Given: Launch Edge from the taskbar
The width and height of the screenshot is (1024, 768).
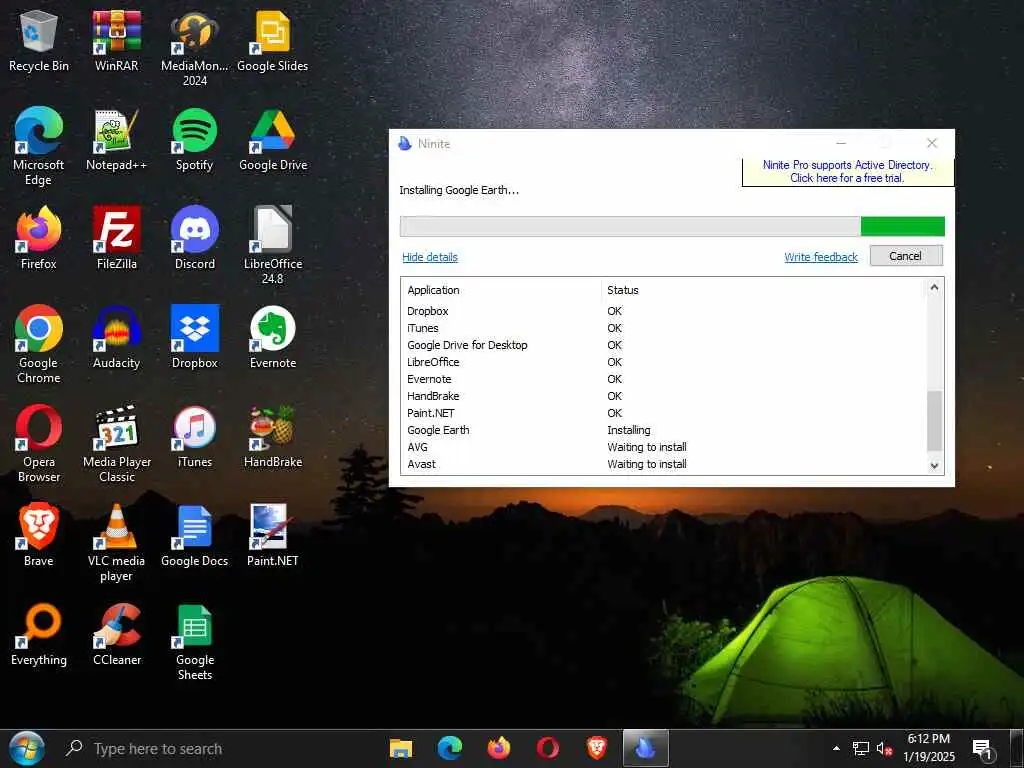Looking at the screenshot, I should [449, 748].
